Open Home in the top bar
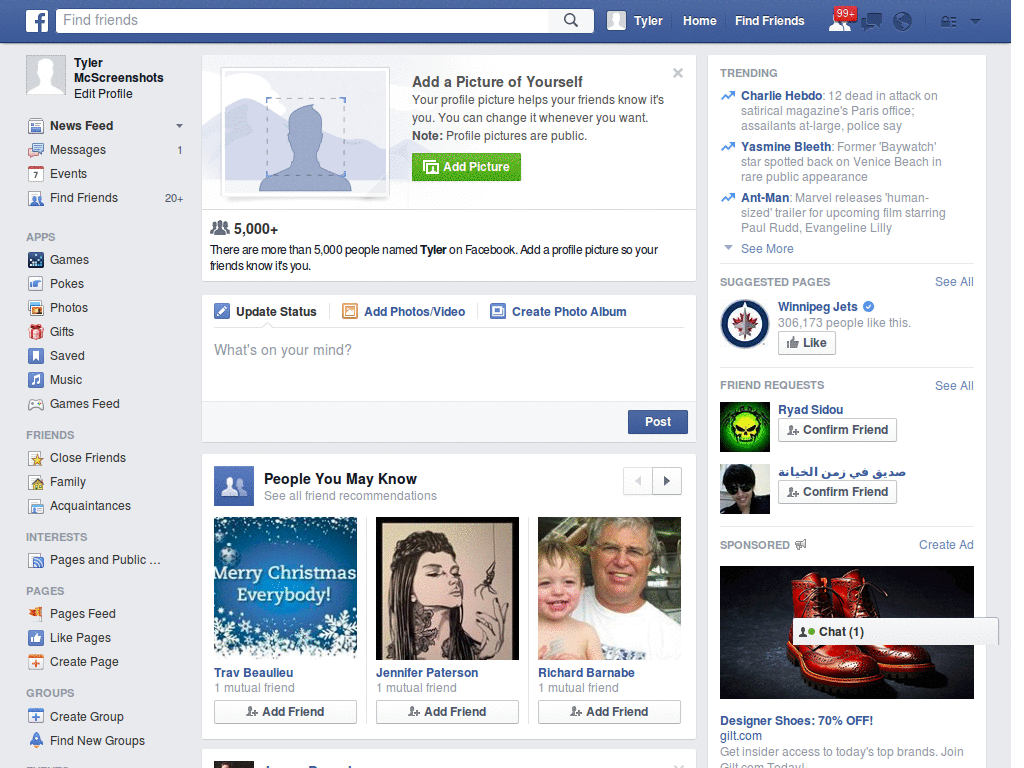 (x=699, y=21)
